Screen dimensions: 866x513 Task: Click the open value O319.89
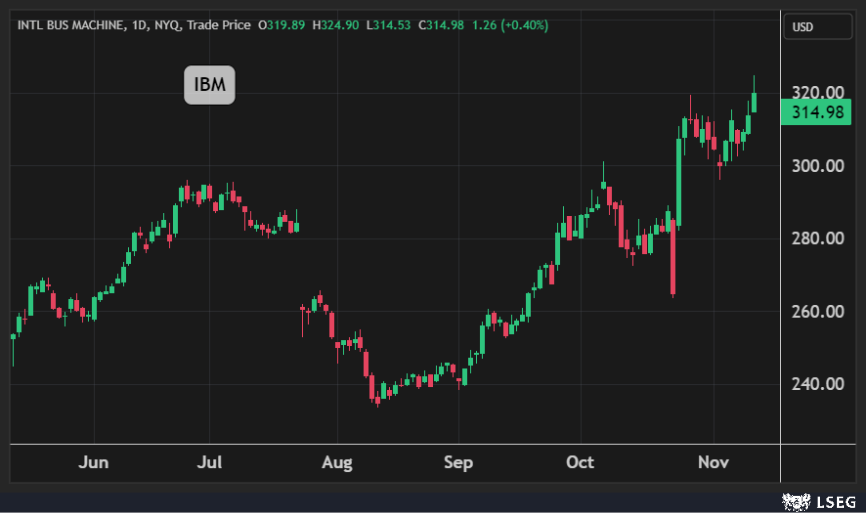(282, 25)
